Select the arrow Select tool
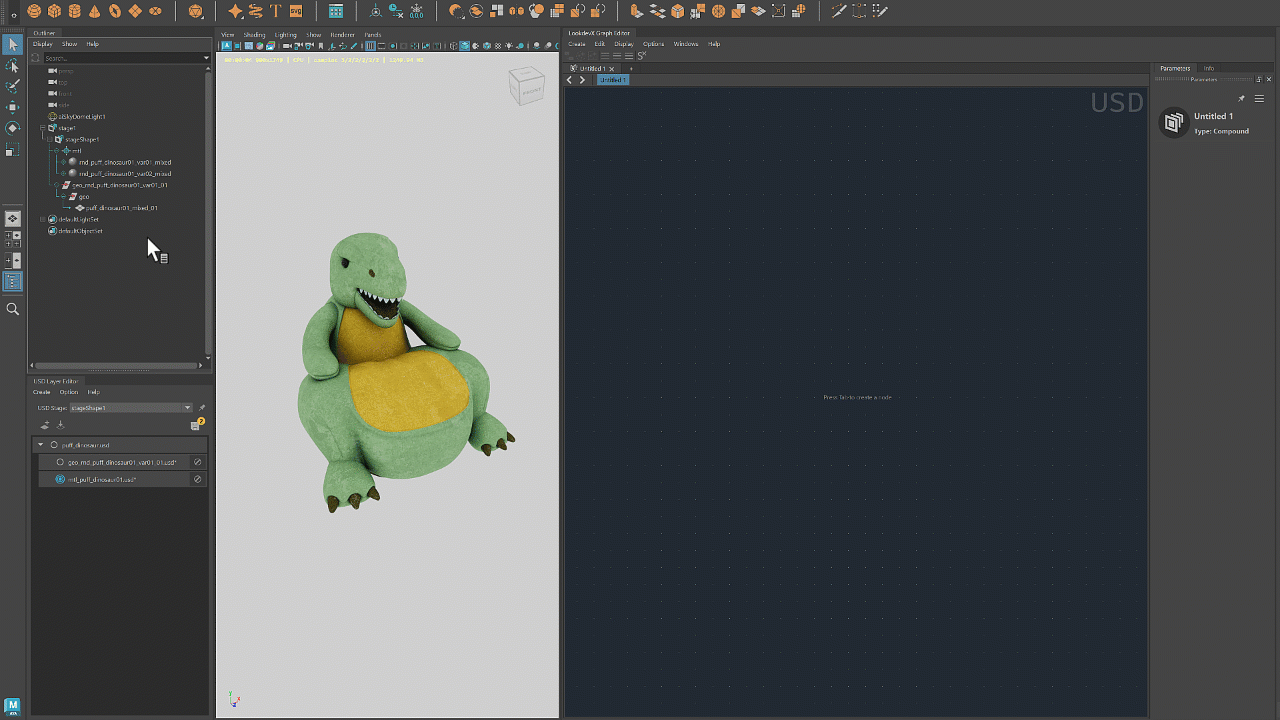 coord(13,46)
